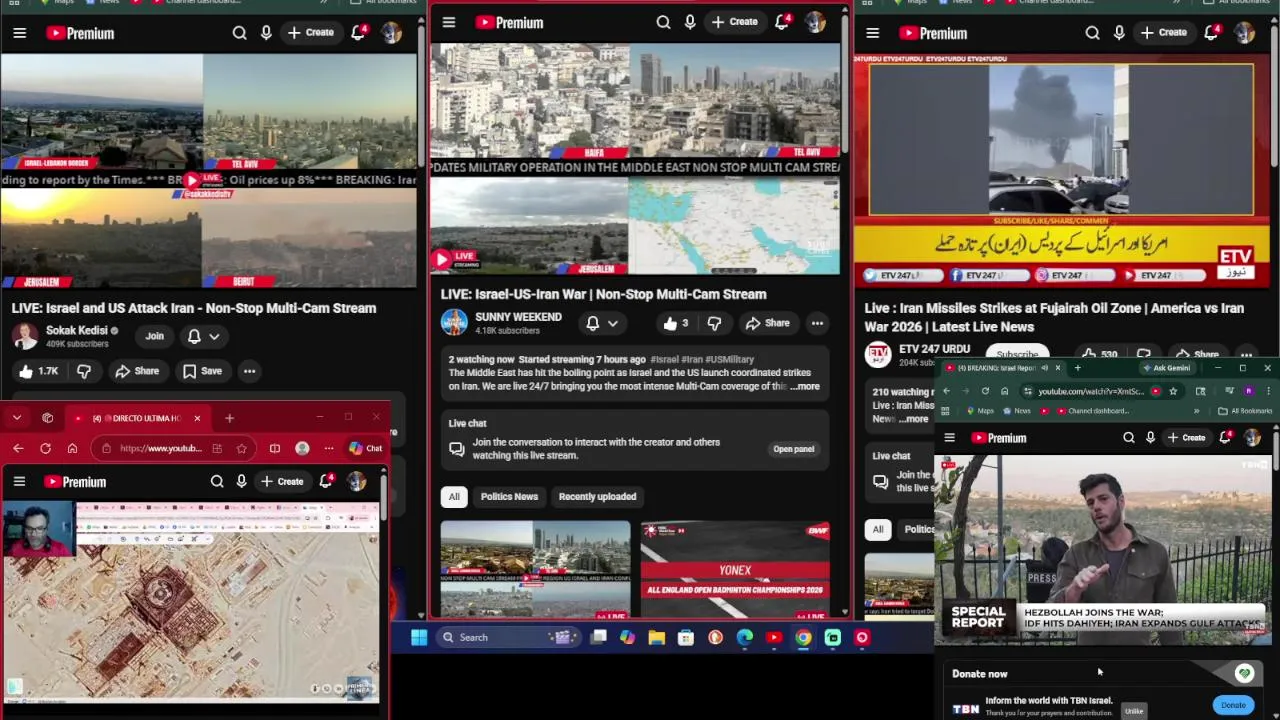Open guide menu in ETV 247 URDU window
Image resolution: width=1280 pixels, height=720 pixels.
[872, 33]
